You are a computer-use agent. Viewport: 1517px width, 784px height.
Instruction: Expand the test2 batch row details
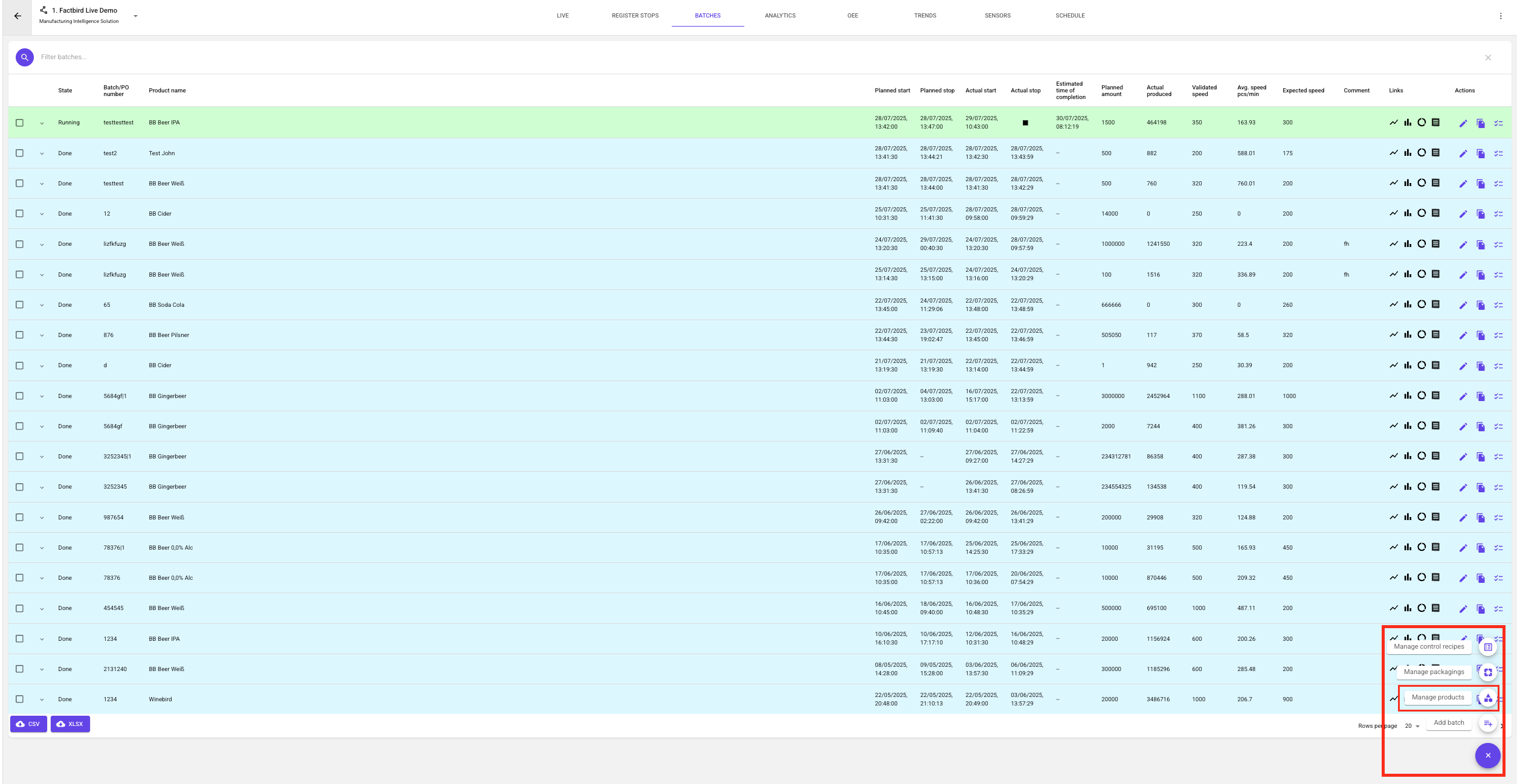click(42, 153)
